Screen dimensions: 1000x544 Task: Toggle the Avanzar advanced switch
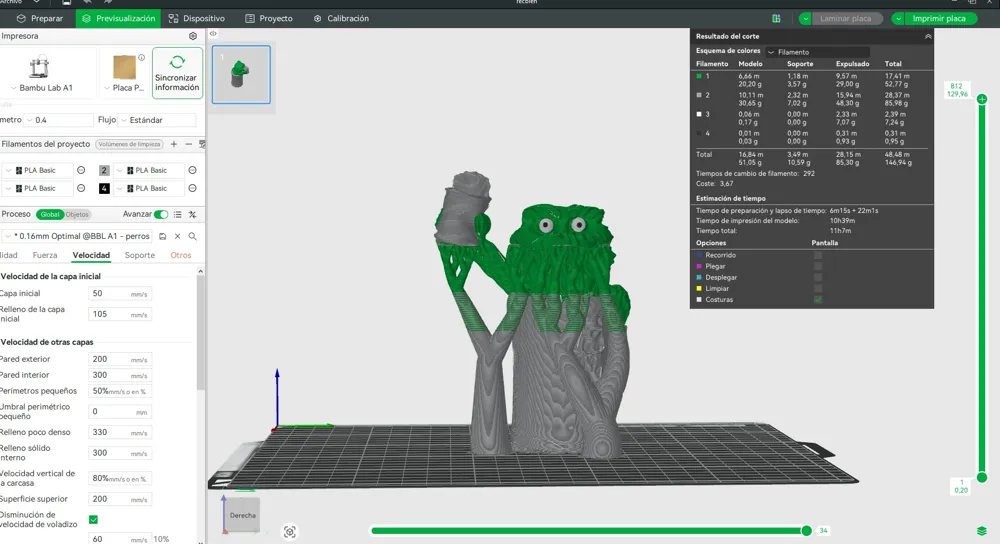click(161, 214)
